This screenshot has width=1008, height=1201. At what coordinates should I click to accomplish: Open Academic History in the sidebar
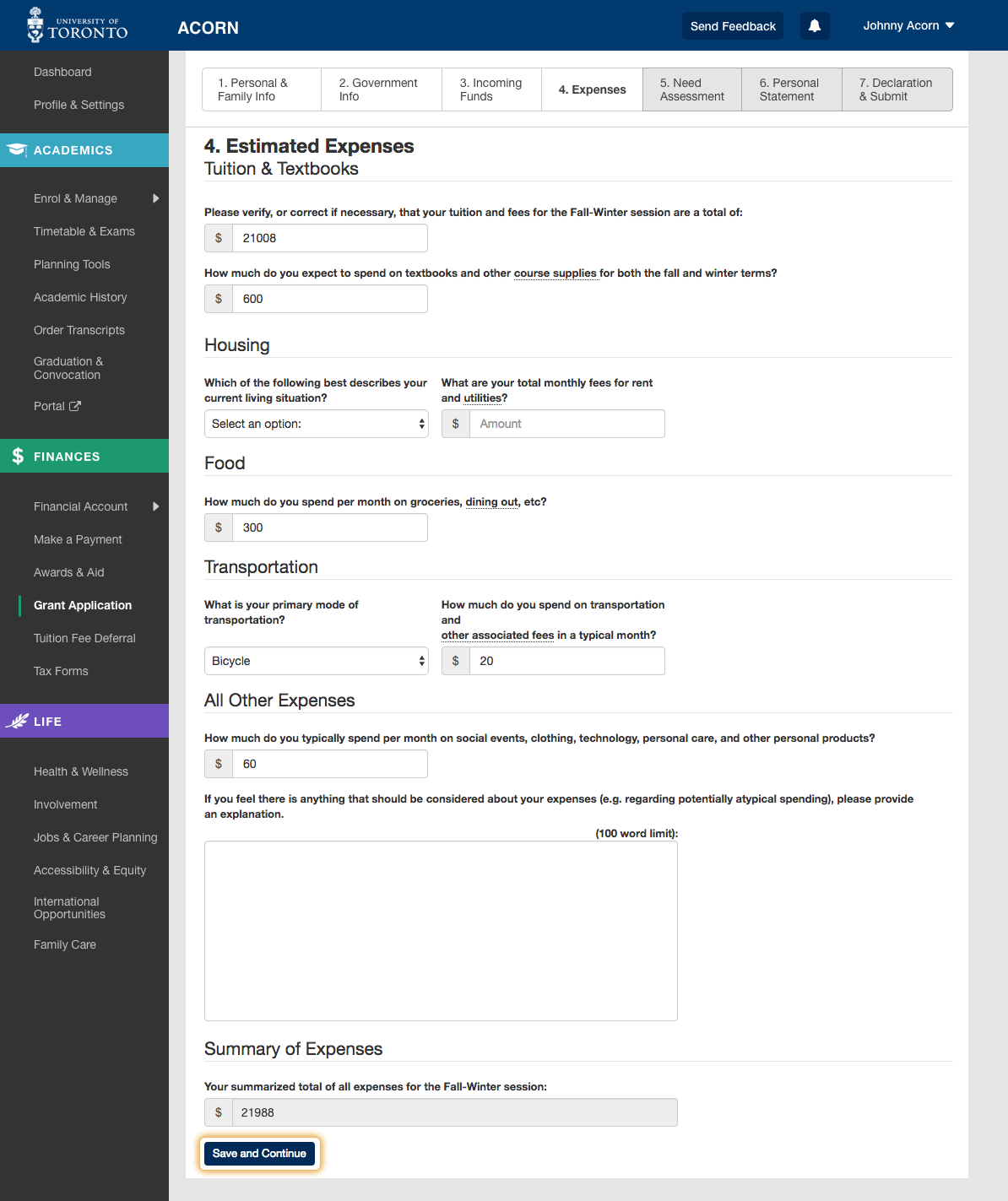pyautogui.click(x=80, y=297)
